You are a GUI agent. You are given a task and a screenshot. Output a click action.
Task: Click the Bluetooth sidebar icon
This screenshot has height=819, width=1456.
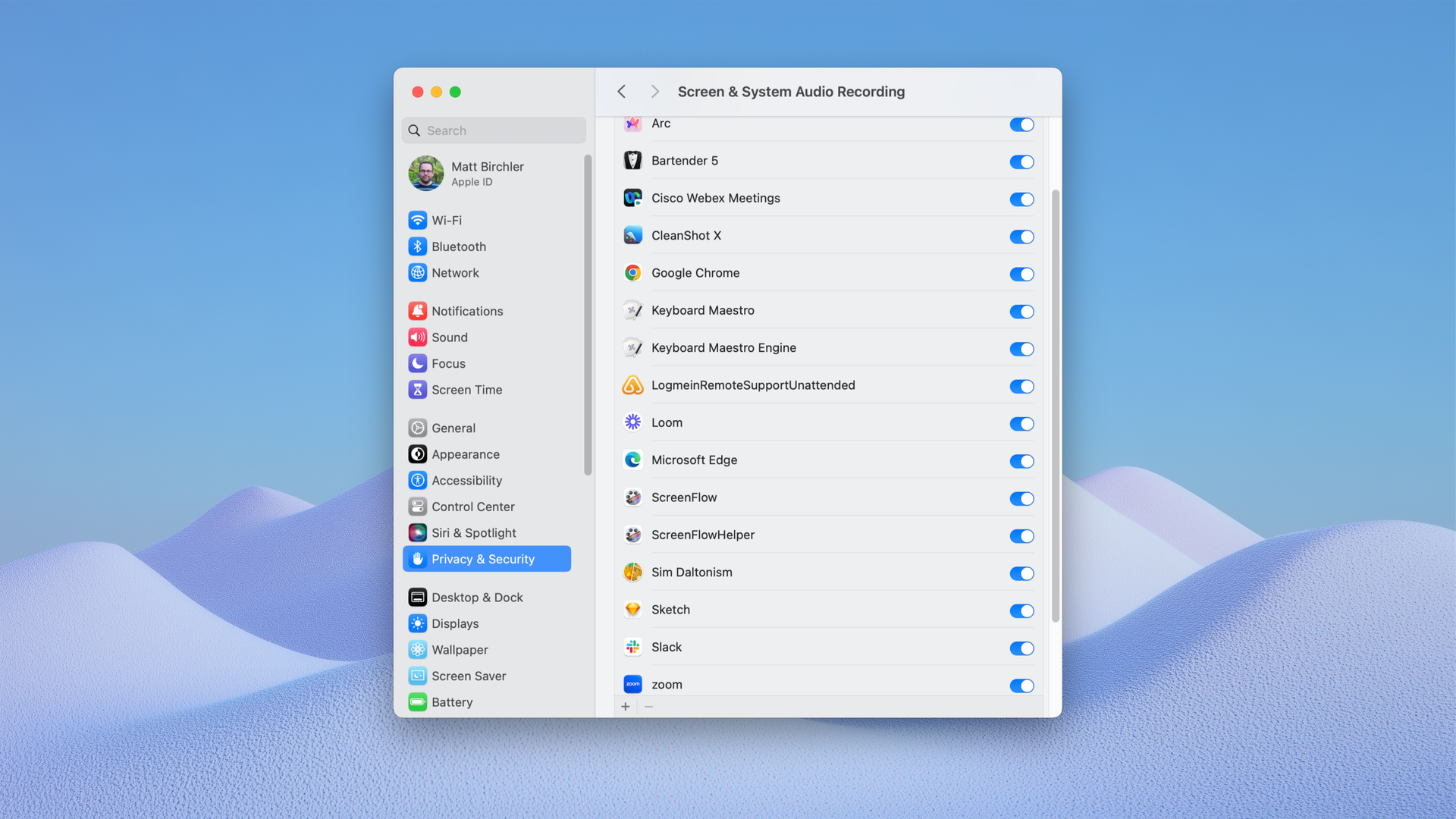(x=417, y=246)
